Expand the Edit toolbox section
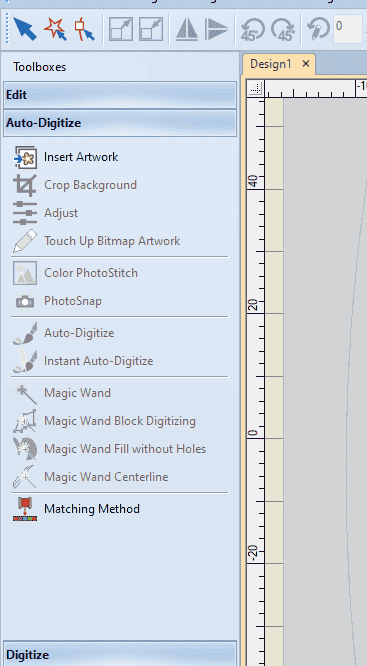This screenshot has width=367, height=666. coord(120,95)
